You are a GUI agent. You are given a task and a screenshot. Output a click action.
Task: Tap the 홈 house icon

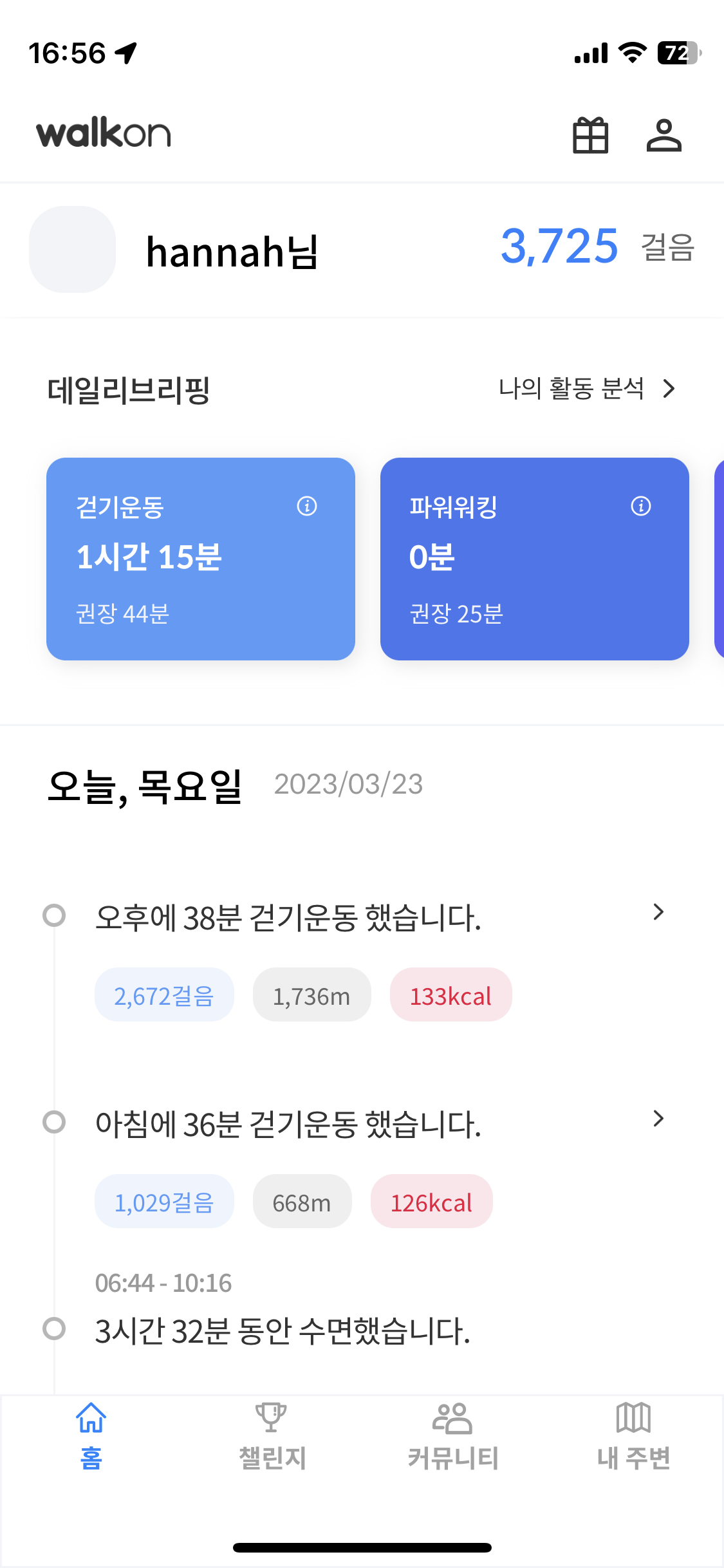pos(91,1418)
